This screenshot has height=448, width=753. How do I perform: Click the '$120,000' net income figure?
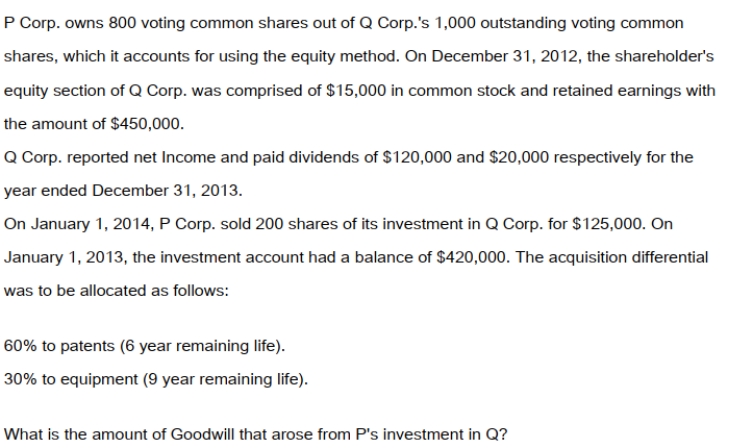[417, 157]
